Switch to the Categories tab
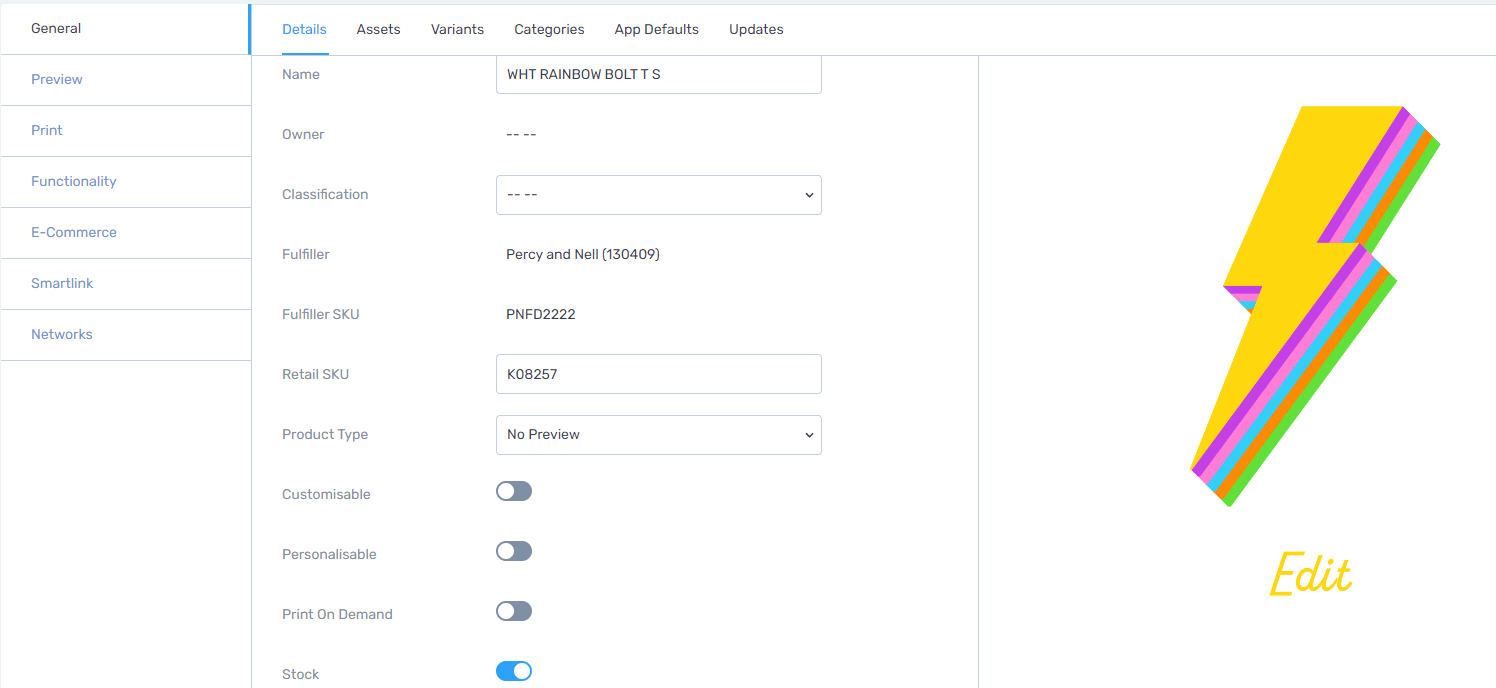1496x688 pixels. click(x=549, y=30)
